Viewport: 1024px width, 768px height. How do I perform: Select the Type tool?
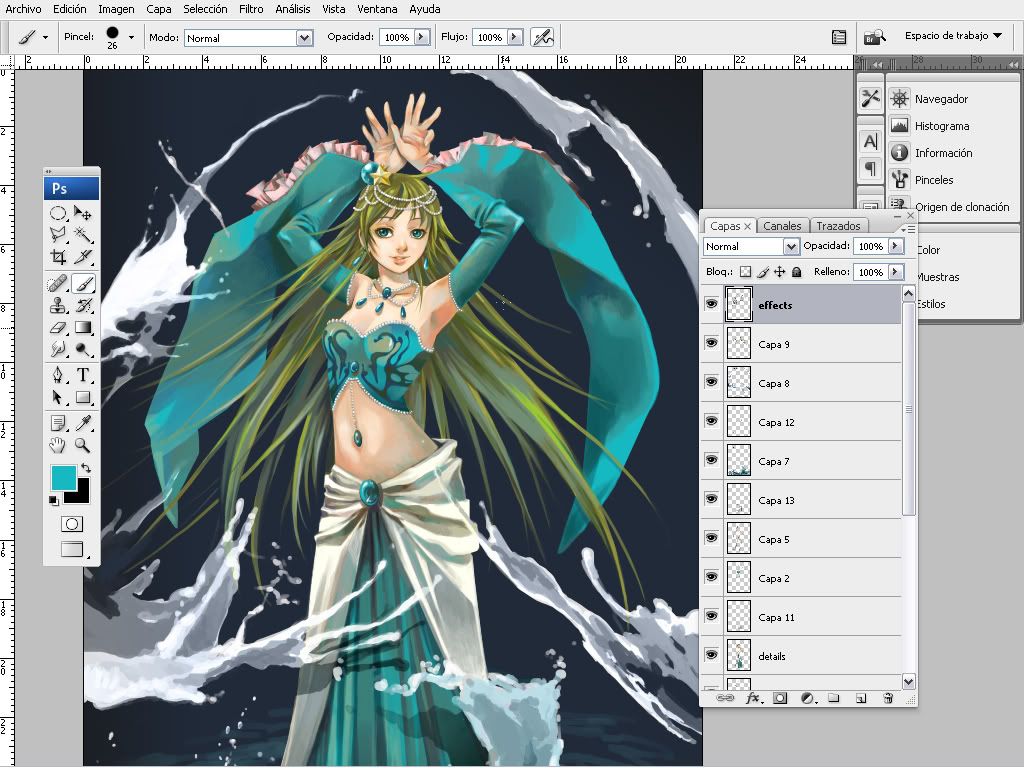(x=83, y=375)
